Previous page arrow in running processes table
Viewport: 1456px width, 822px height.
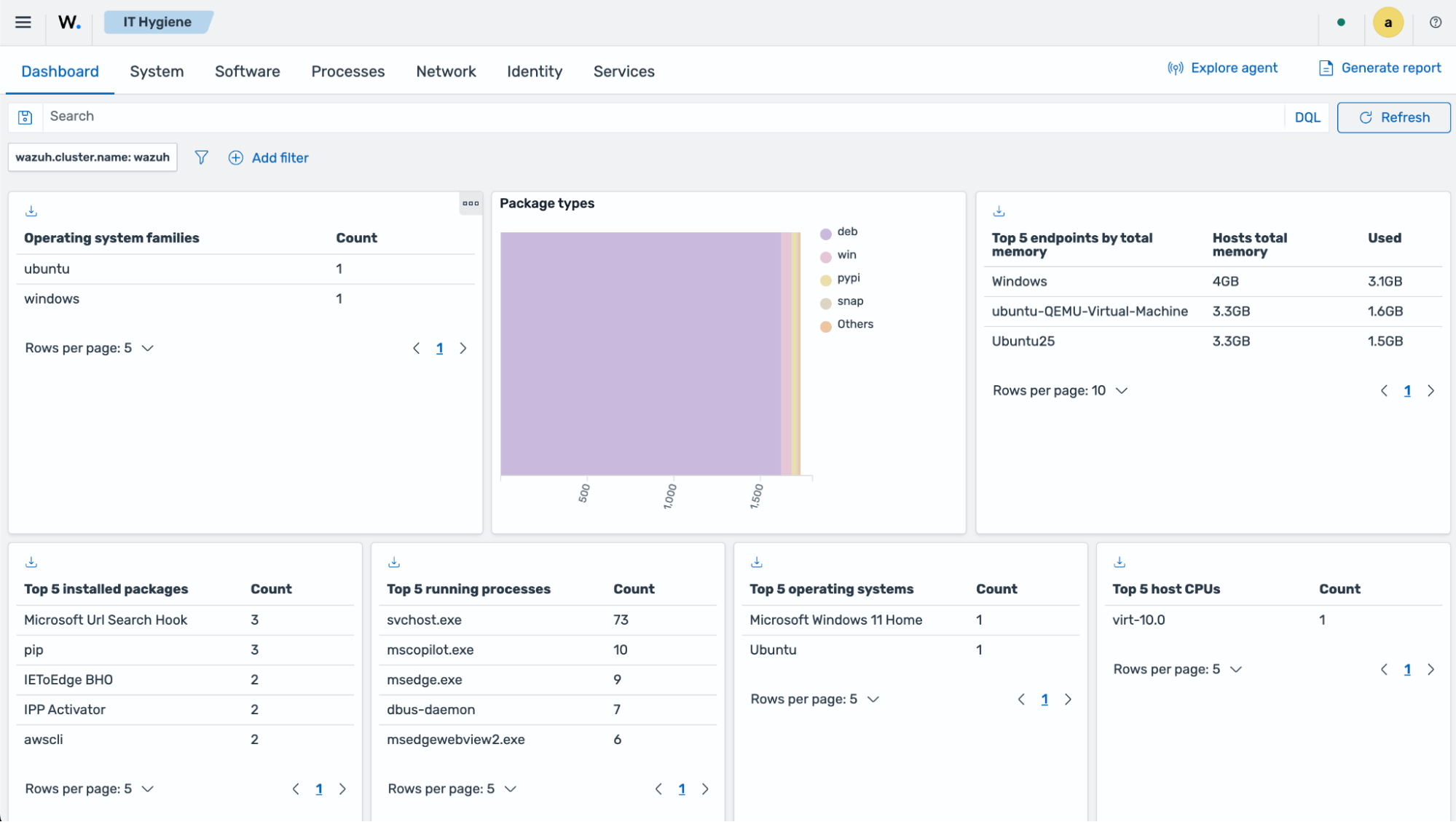click(x=658, y=789)
